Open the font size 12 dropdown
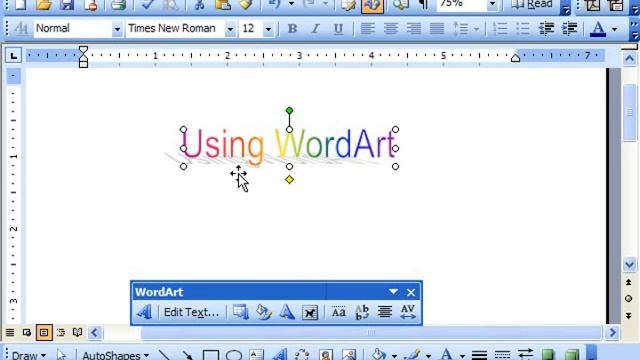This screenshot has height=360, width=640. pos(268,29)
